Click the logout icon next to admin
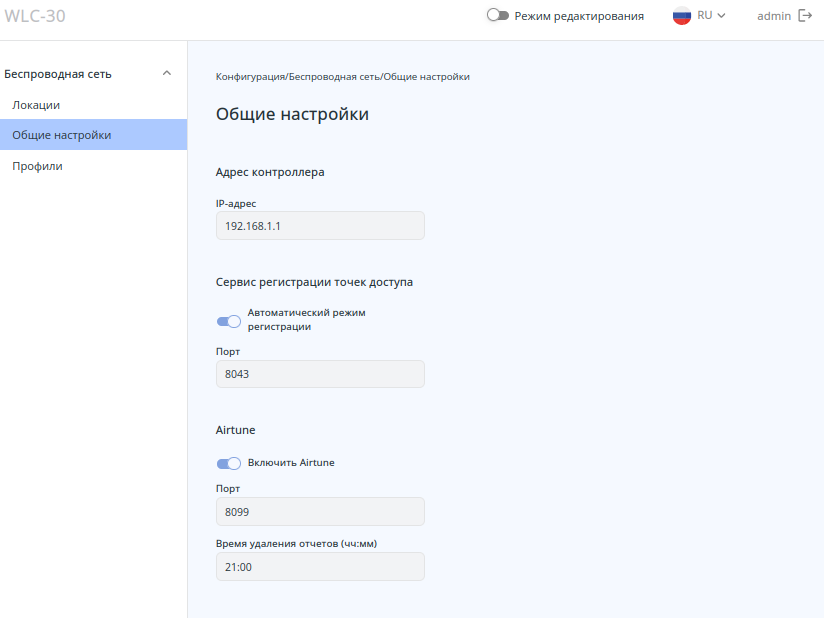Screen dimensions: 824x618 click(x=805, y=16)
